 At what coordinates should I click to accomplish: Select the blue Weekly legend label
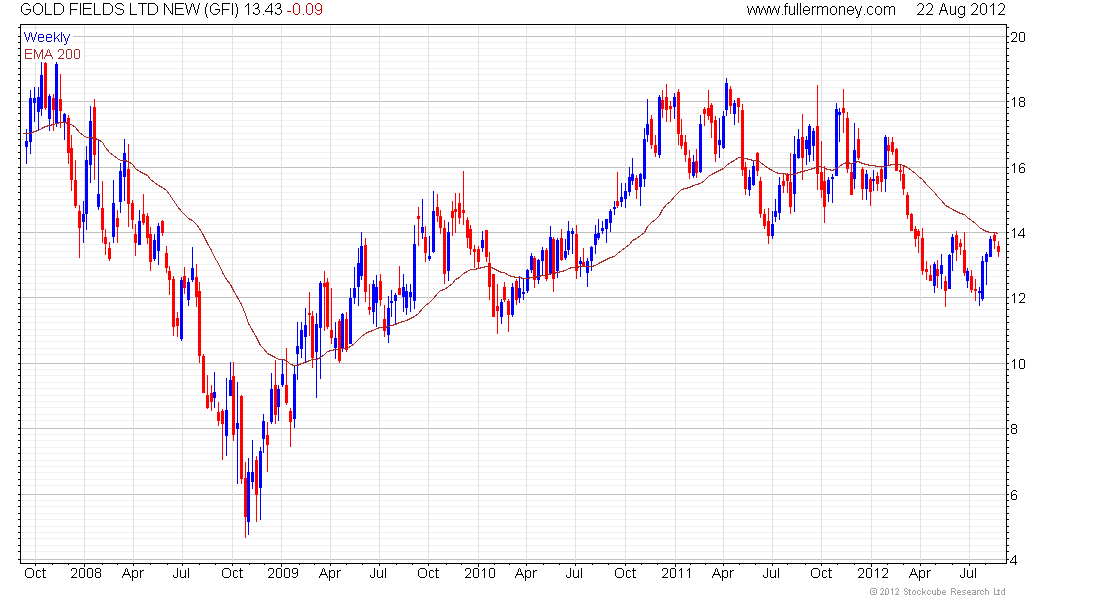coord(47,38)
